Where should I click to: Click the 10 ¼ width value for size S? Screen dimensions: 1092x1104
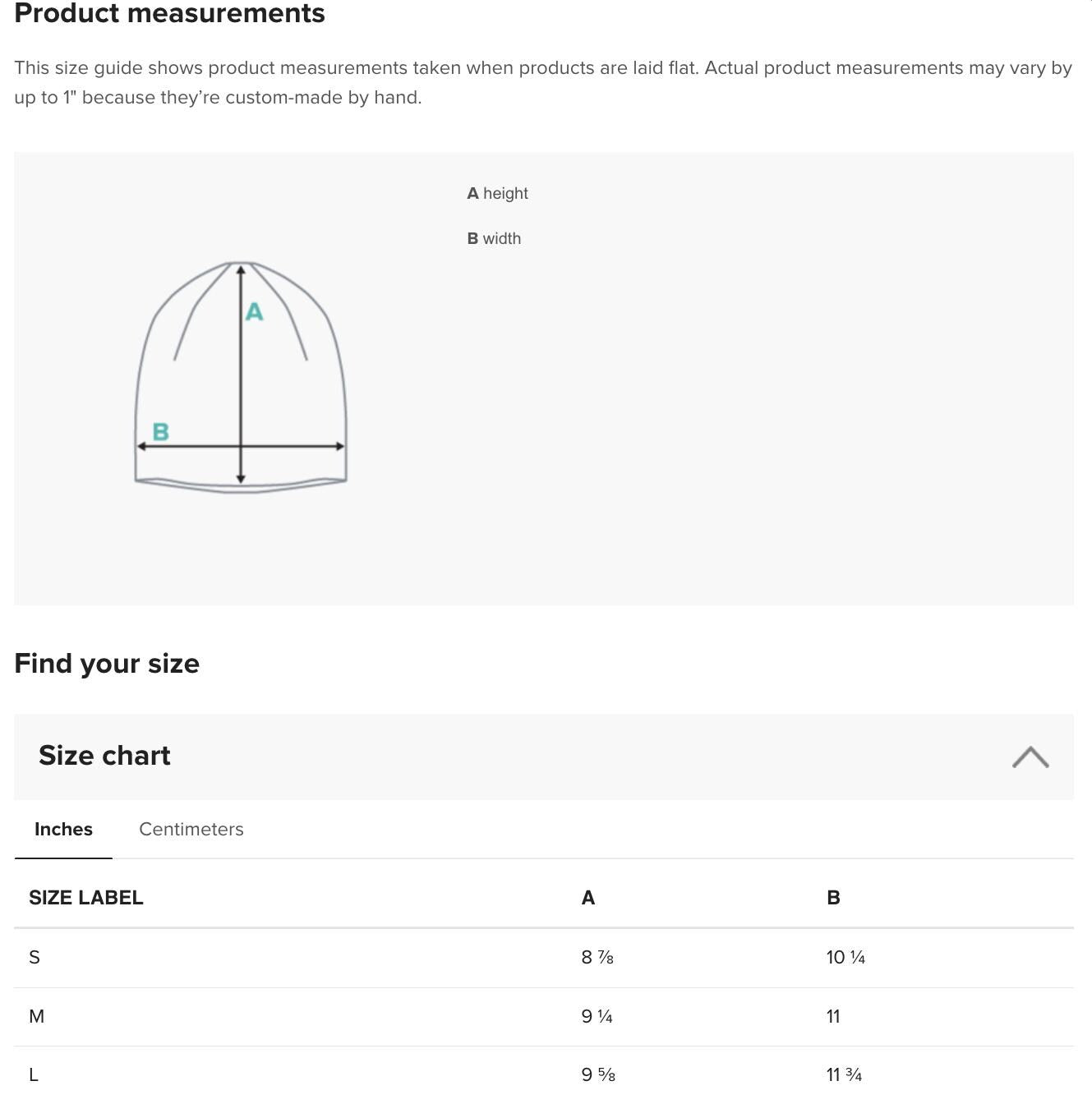845,957
